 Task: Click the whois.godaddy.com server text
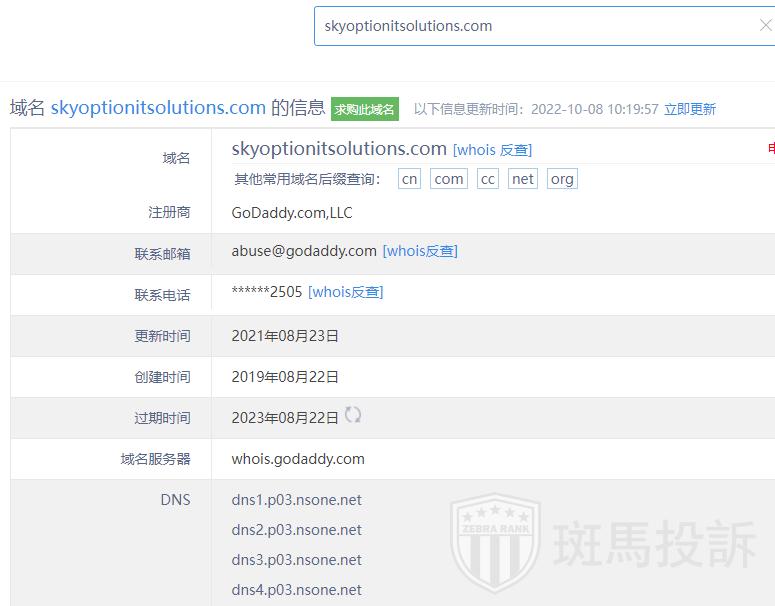coord(298,459)
